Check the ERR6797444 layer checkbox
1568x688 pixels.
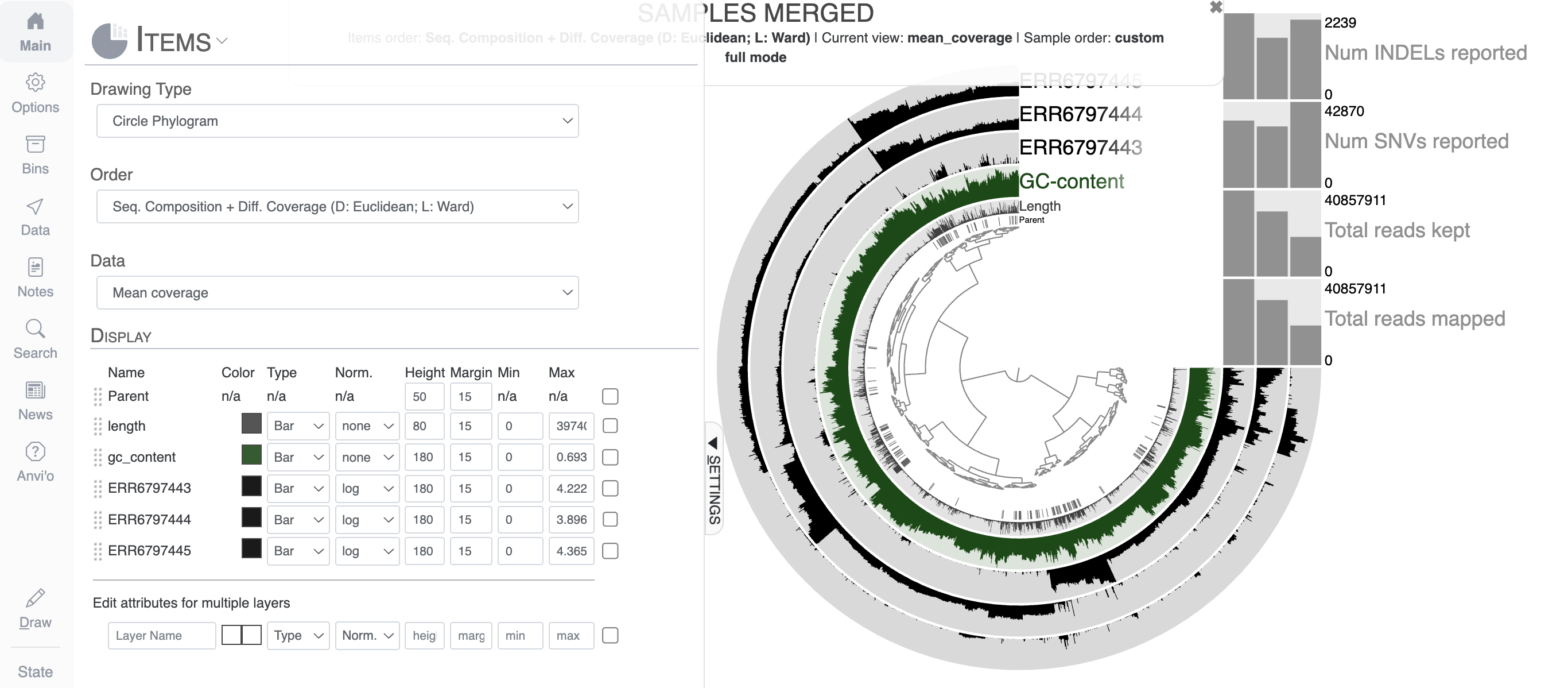point(610,519)
